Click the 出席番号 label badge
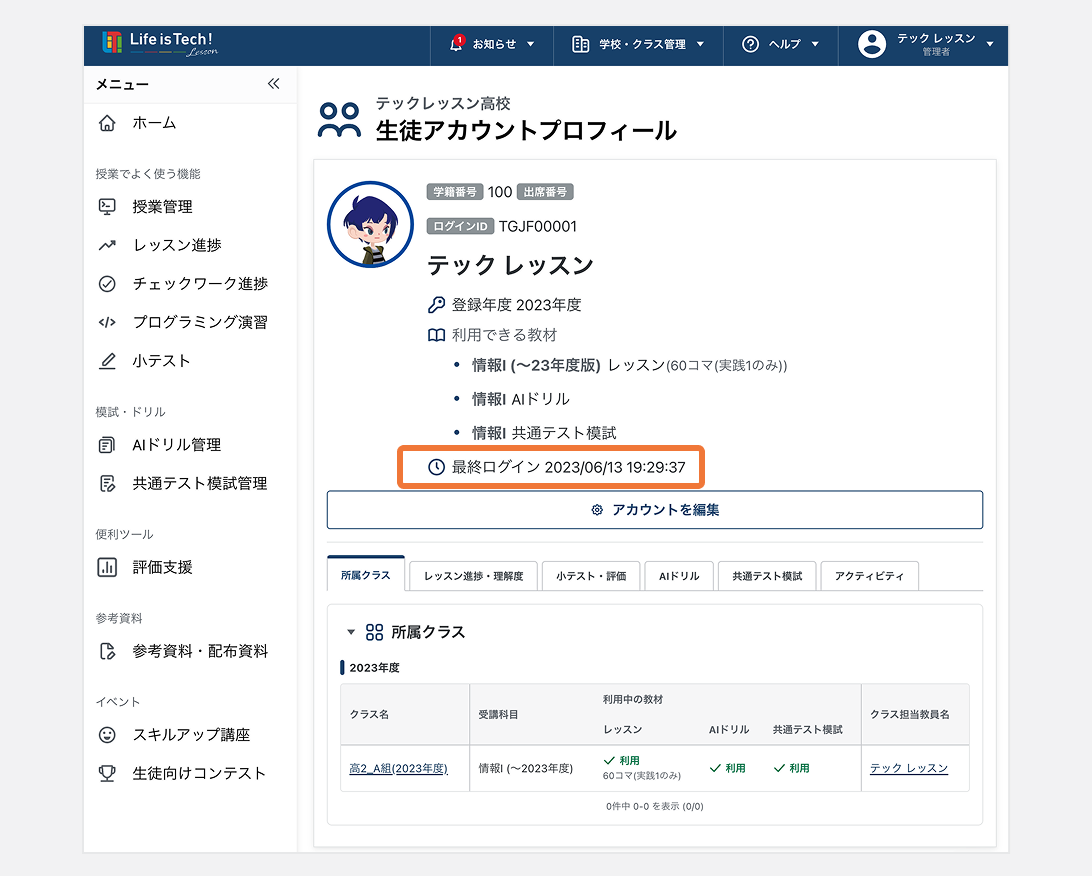Viewport: 1092px width, 876px height. (x=545, y=191)
